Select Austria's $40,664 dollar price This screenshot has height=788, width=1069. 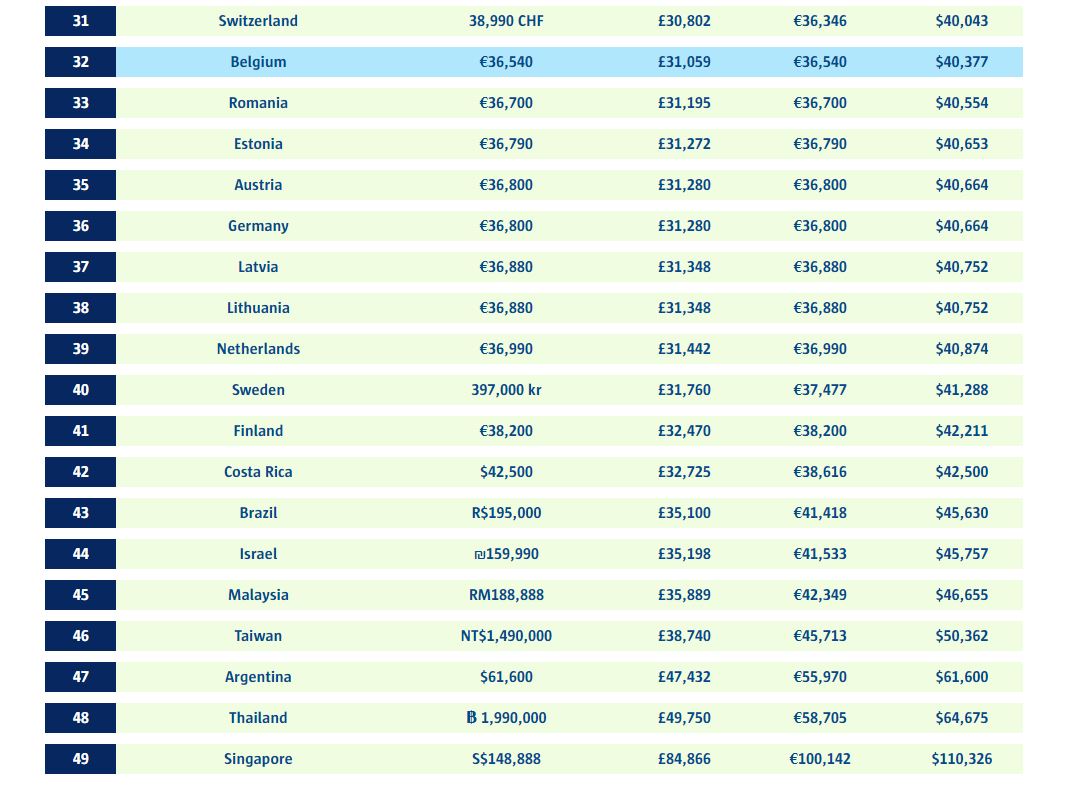[961, 185]
